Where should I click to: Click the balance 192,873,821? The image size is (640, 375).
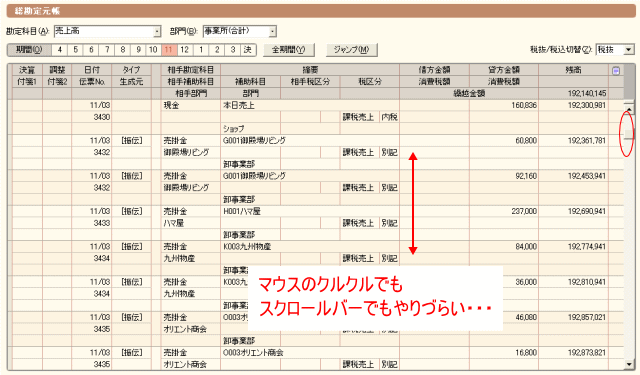[587, 353]
